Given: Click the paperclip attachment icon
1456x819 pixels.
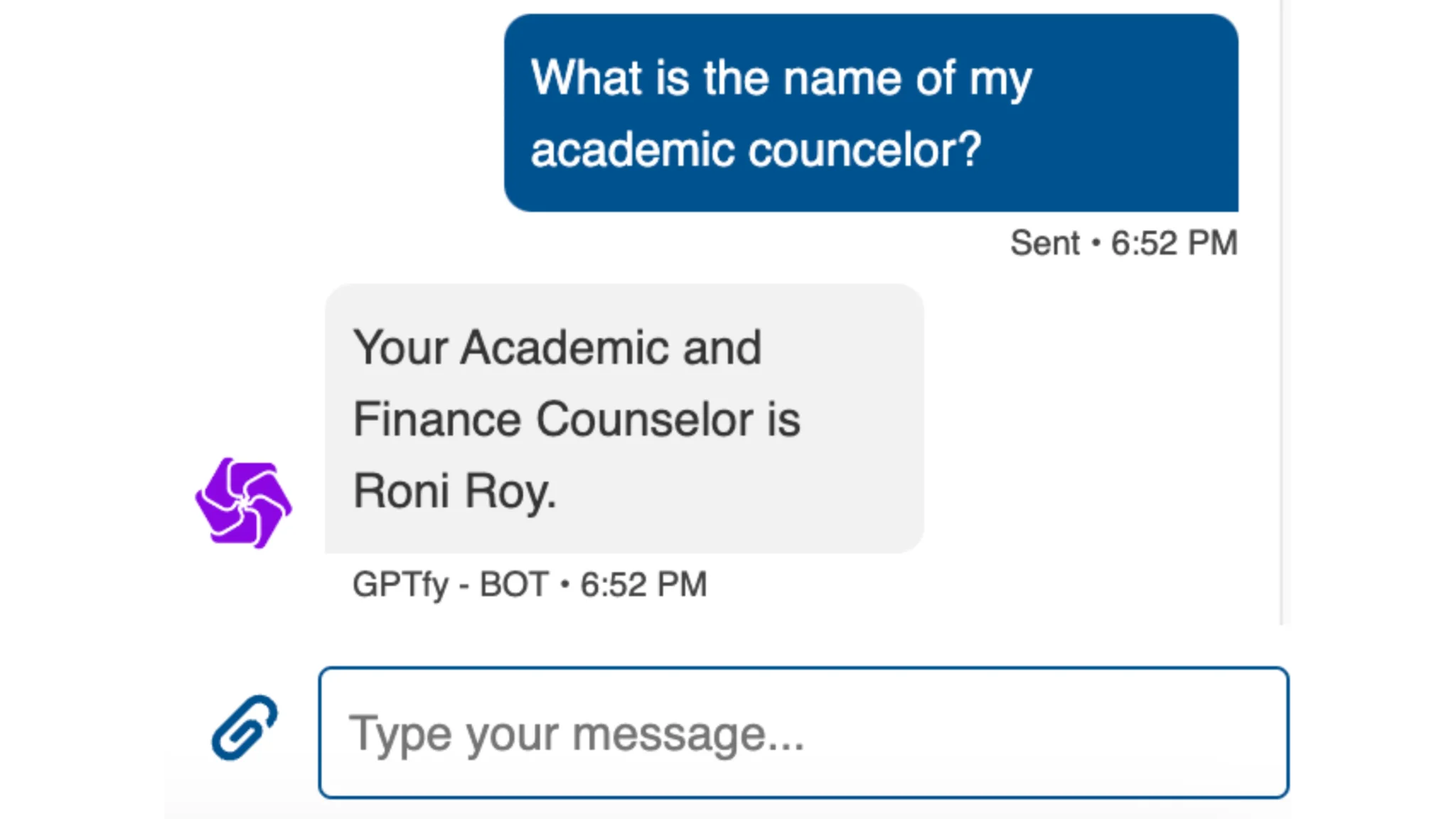Looking at the screenshot, I should click(245, 727).
